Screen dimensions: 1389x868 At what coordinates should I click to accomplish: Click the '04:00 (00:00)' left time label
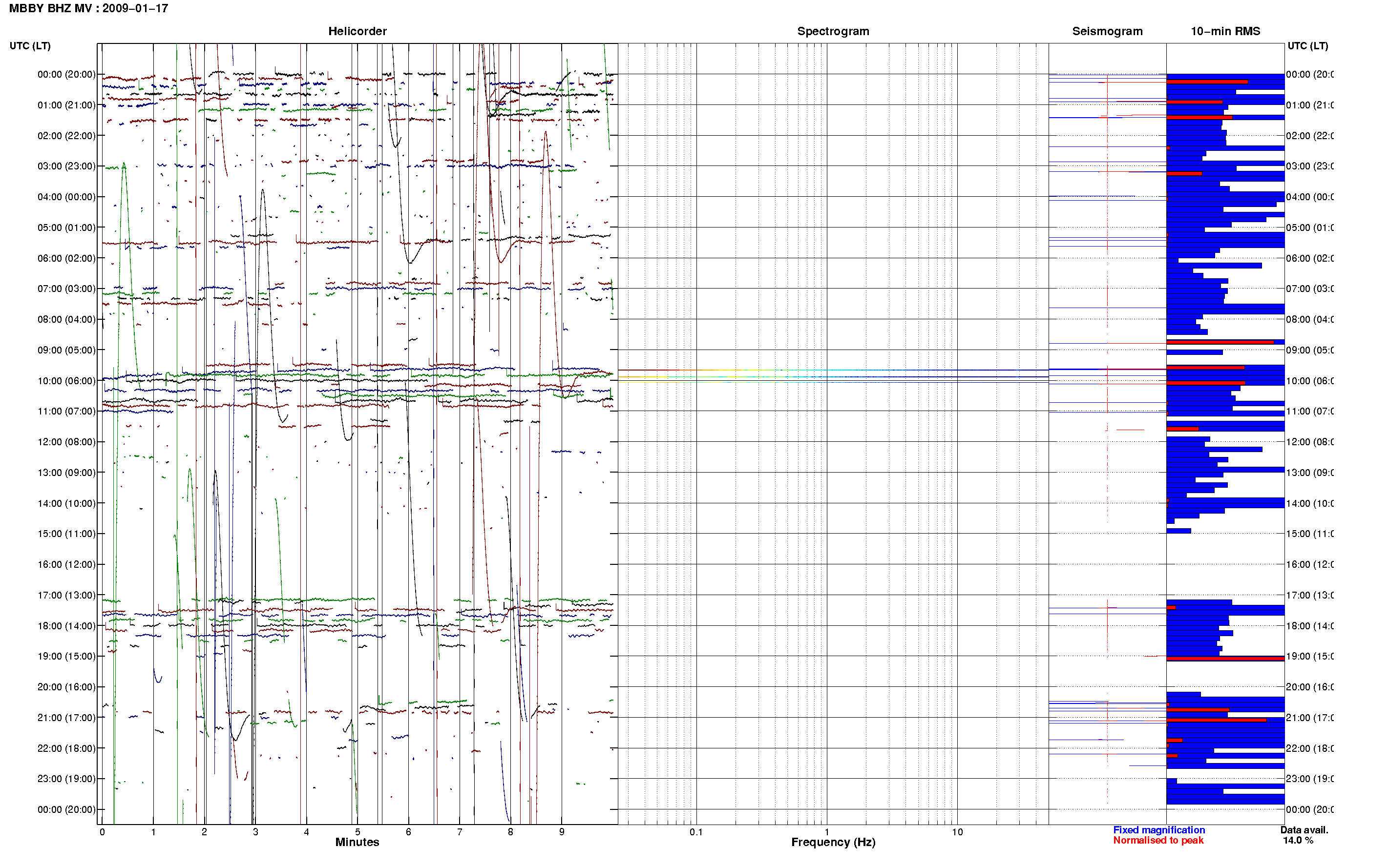pyautogui.click(x=66, y=197)
